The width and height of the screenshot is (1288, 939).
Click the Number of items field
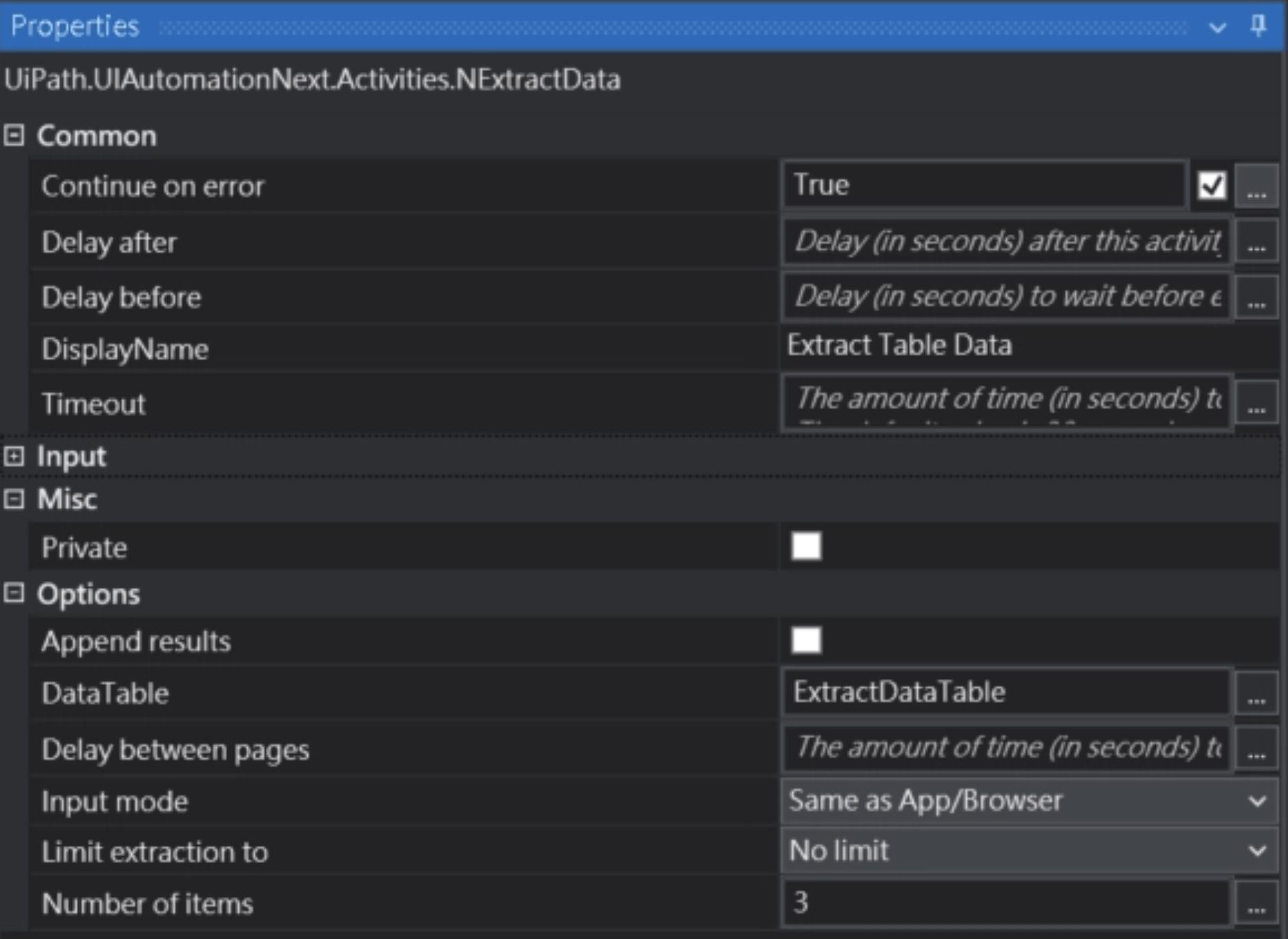pos(1005,903)
